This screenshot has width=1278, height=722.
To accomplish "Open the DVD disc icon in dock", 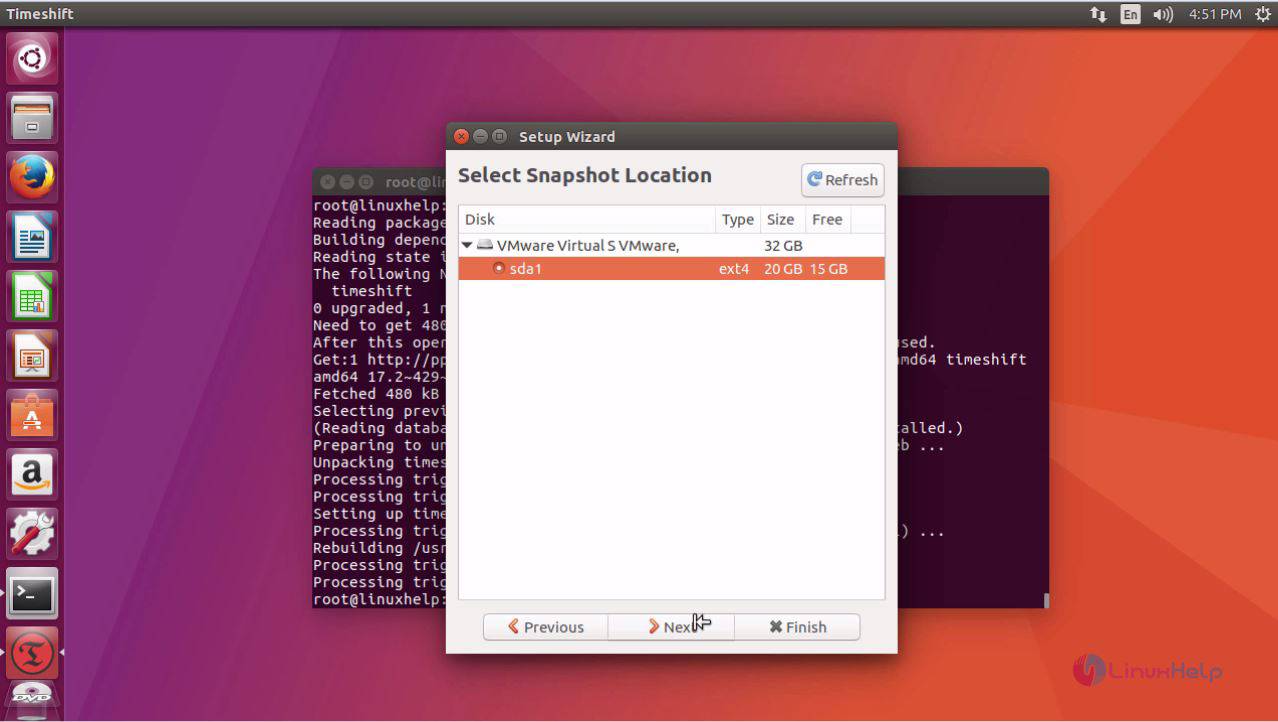I will coord(32,700).
